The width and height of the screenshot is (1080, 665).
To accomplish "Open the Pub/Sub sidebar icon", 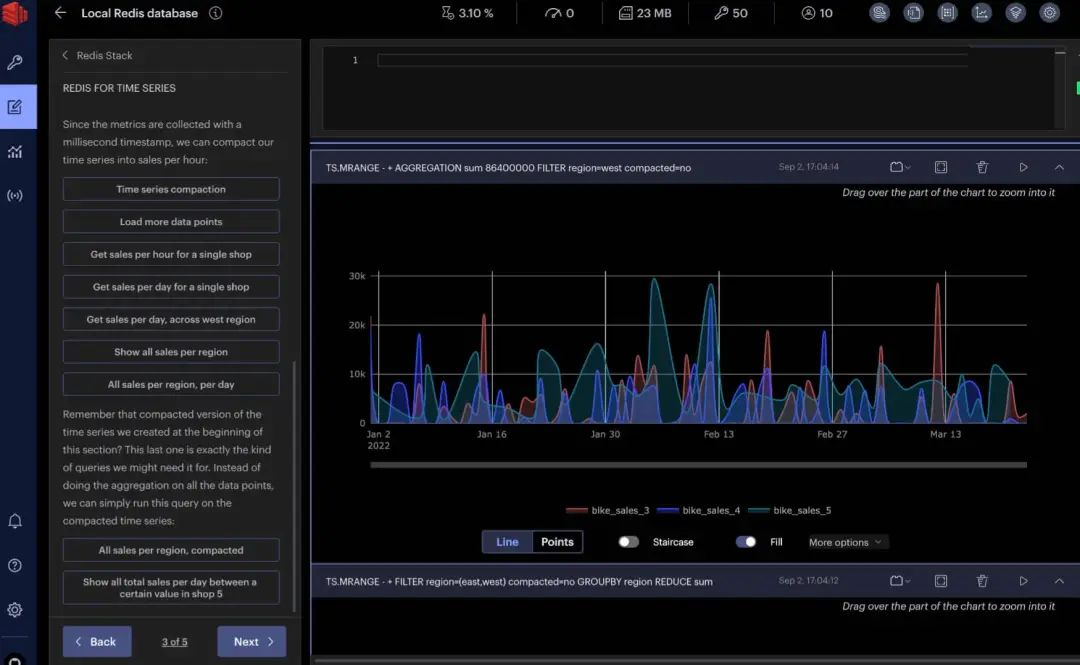I will 14,196.
